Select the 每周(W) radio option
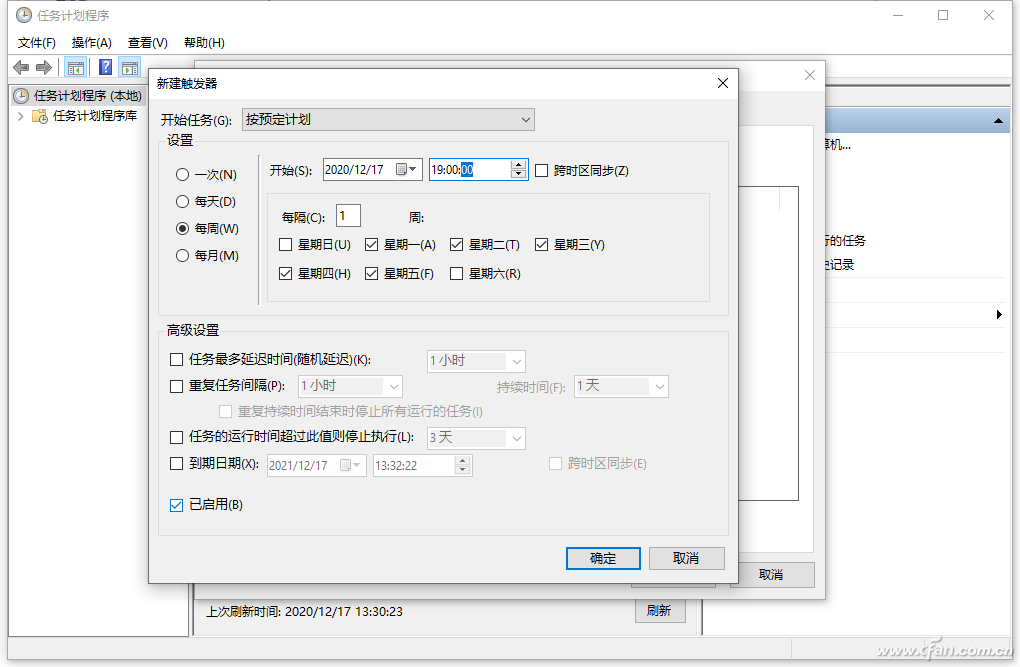Screen dimensions: 1020x667 pyautogui.click(x=208, y=228)
